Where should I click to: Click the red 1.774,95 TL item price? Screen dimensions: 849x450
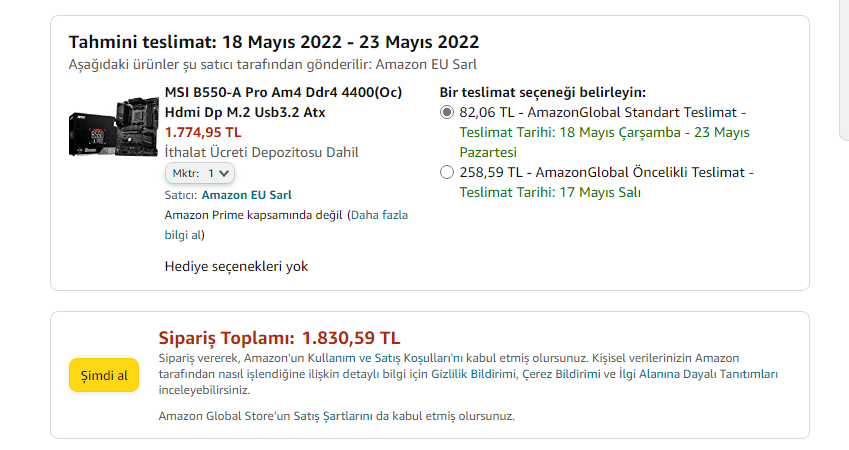(203, 132)
